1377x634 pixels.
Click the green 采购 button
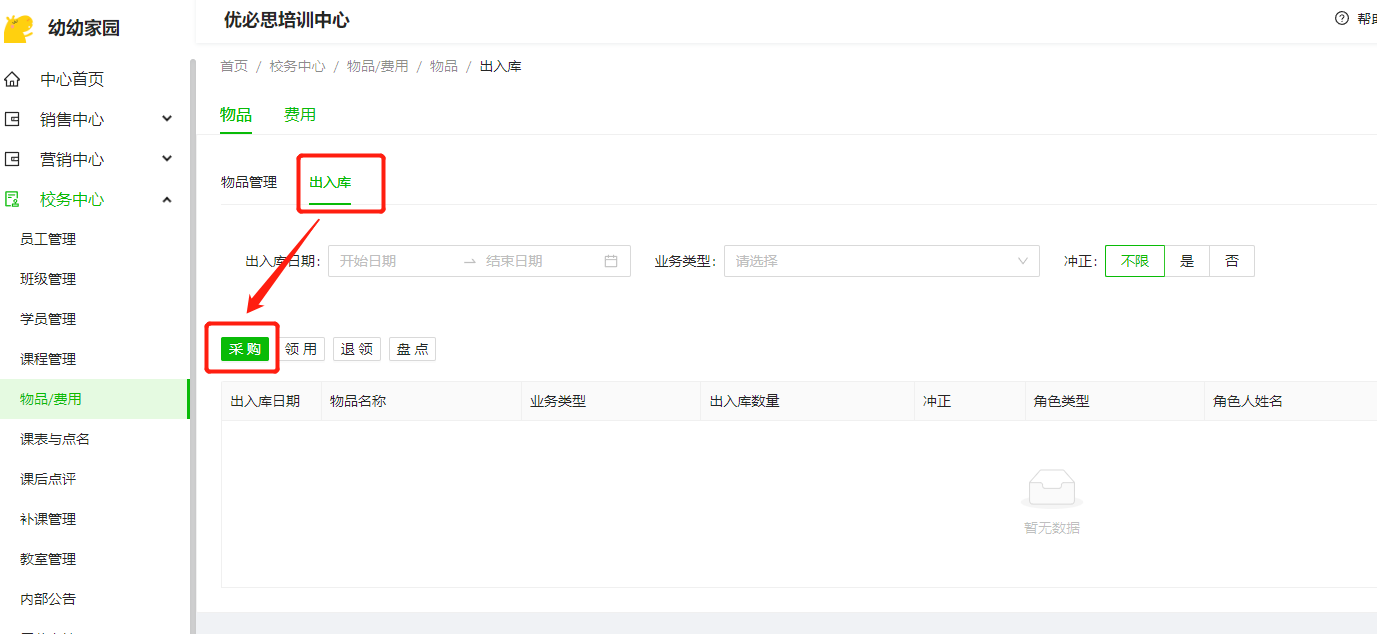click(x=245, y=349)
